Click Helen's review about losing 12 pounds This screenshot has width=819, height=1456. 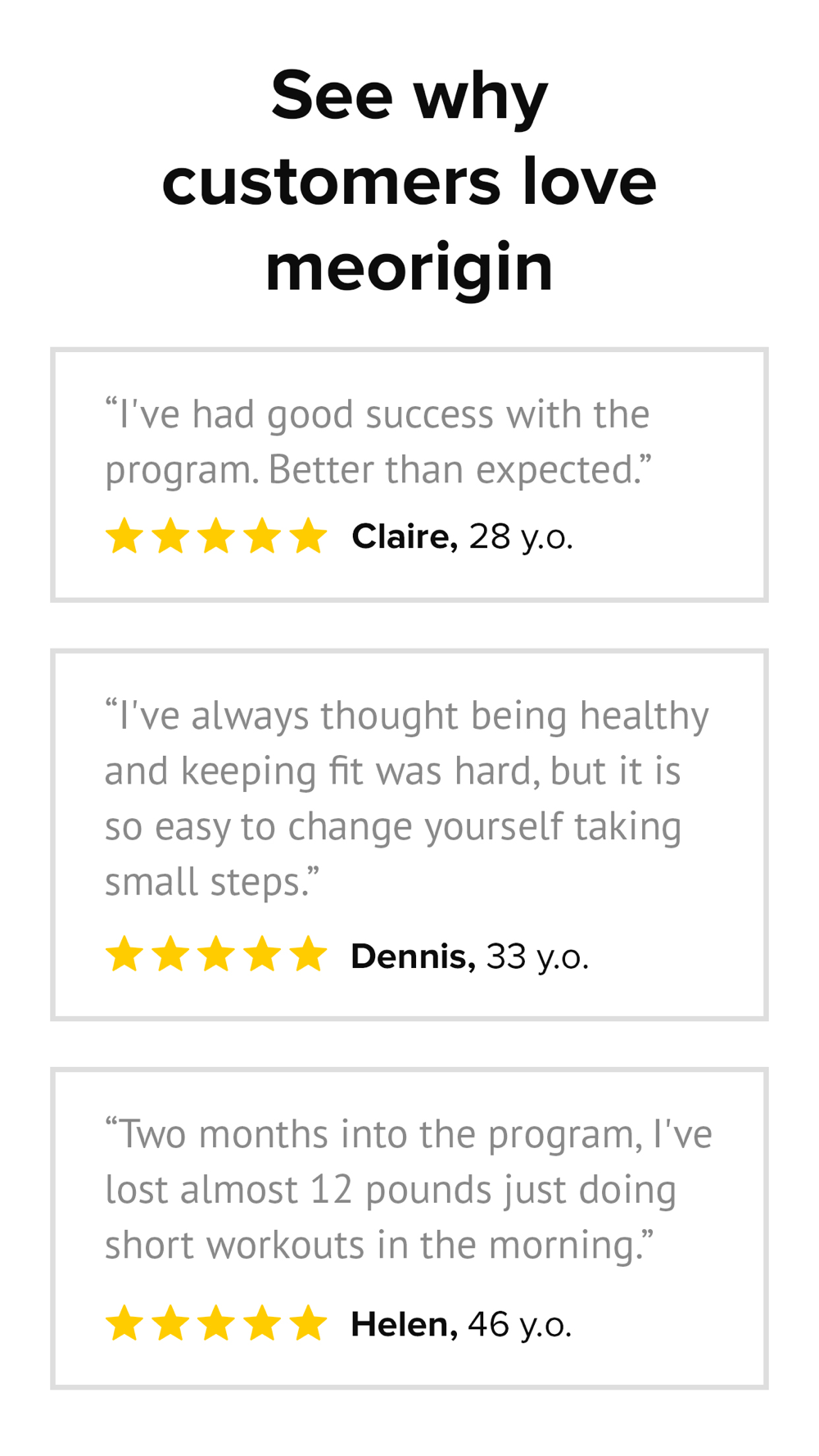(x=409, y=1190)
